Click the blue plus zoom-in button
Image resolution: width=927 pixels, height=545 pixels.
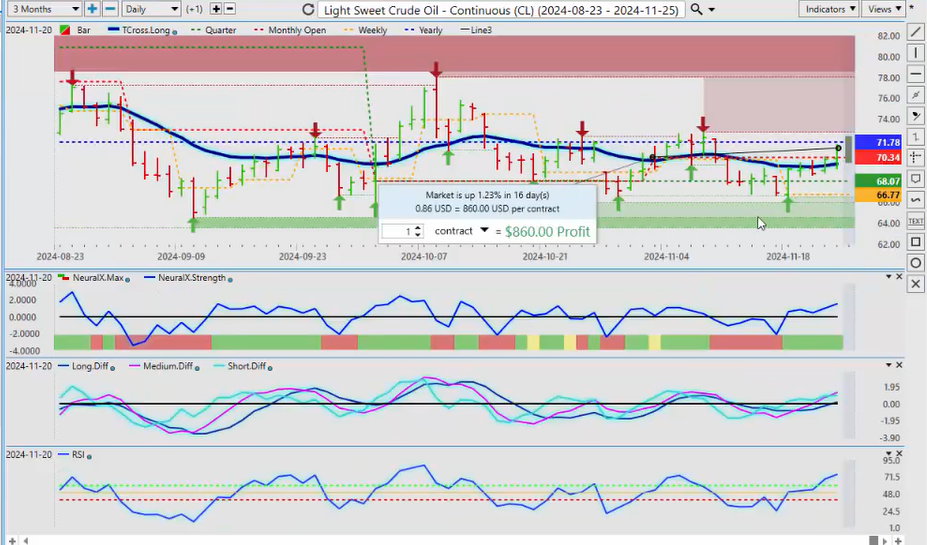92,9
